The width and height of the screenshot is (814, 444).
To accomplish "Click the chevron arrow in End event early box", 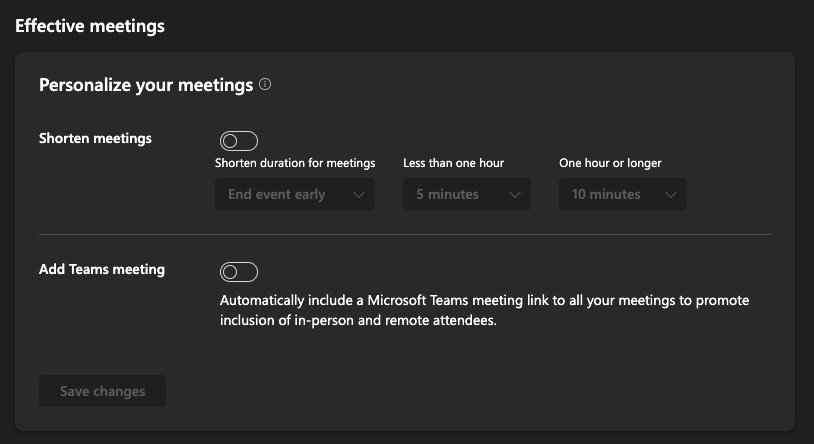I will tap(359, 194).
